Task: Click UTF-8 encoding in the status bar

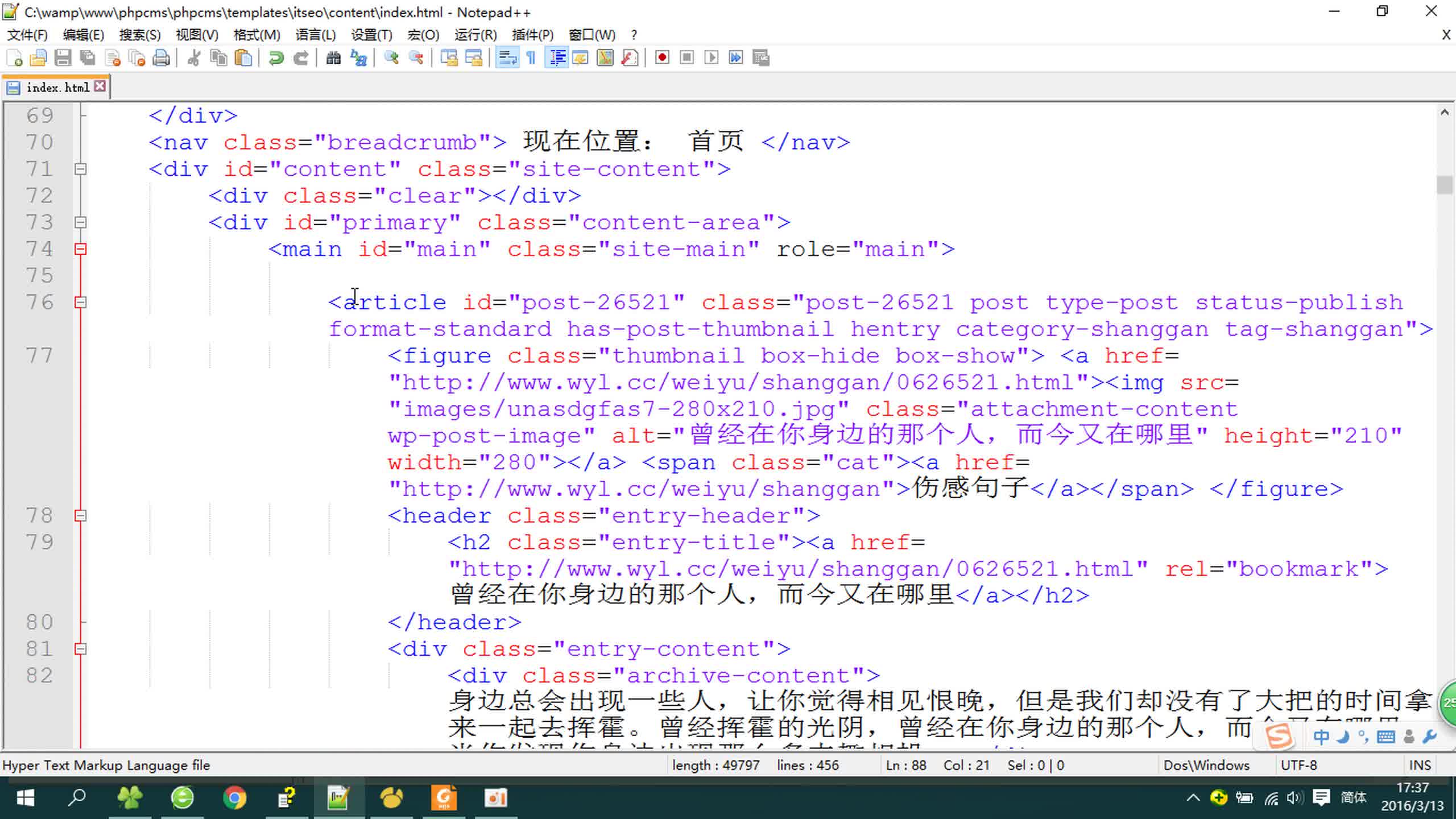Action: (x=1298, y=765)
